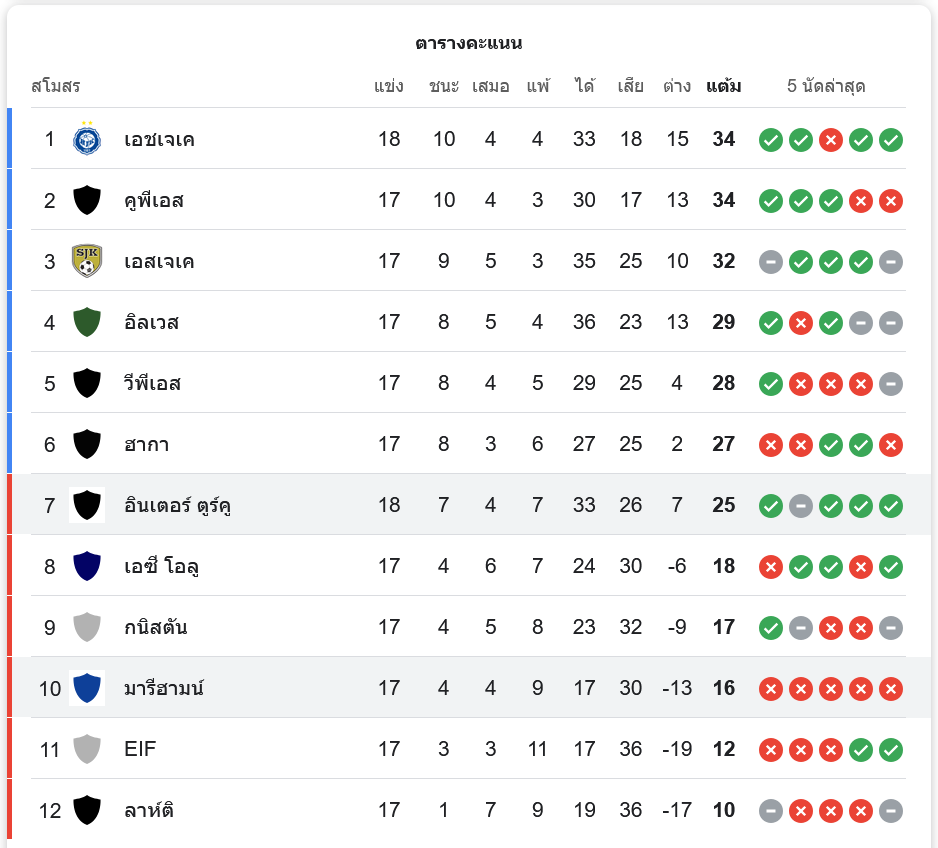Click the แต้ม points column header
The image size is (938, 848).
pos(723,86)
